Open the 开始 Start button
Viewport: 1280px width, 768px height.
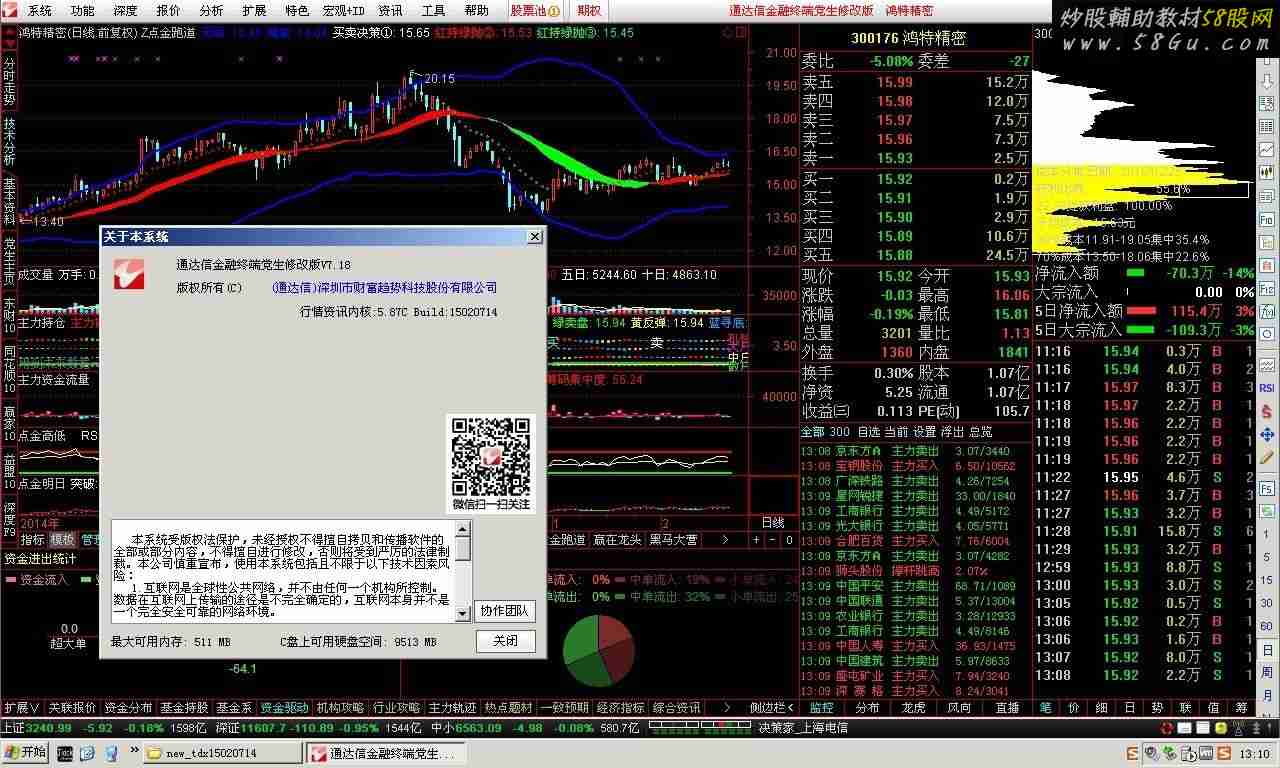coord(25,753)
